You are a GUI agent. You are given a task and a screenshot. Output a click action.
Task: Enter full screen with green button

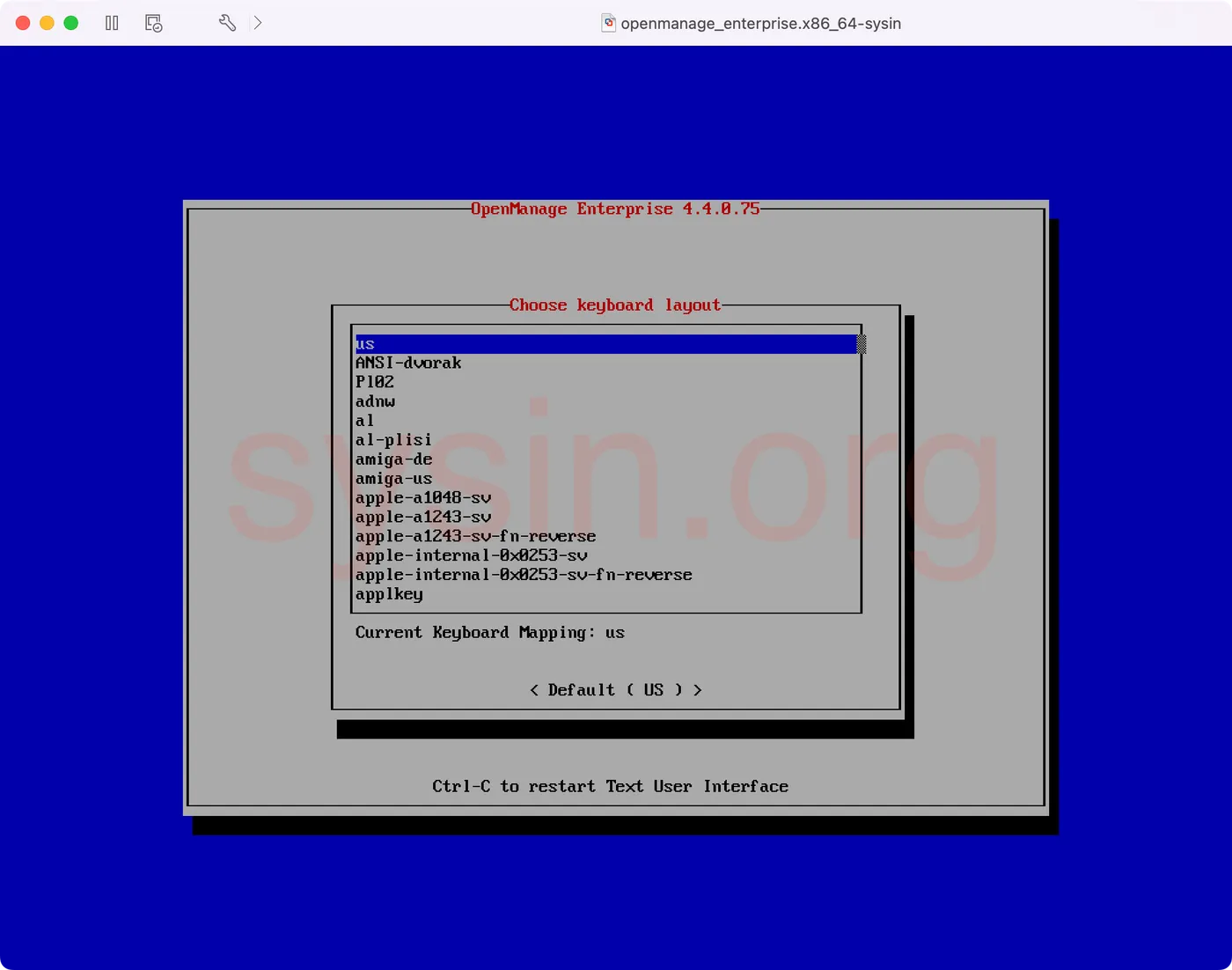click(71, 23)
